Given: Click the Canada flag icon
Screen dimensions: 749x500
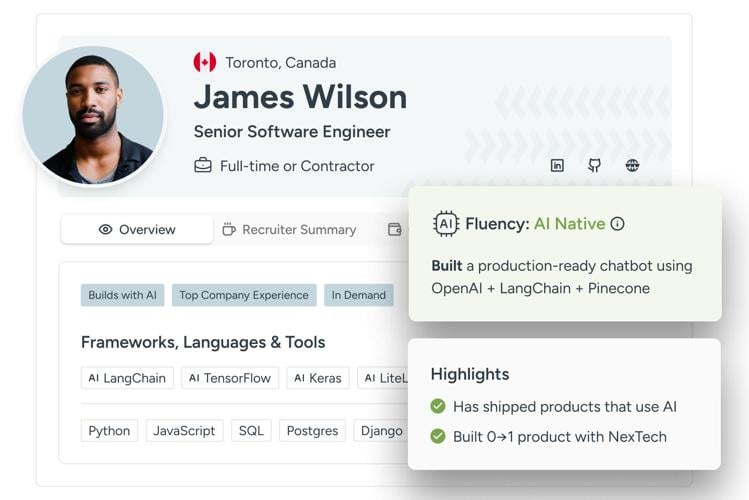Looking at the screenshot, I should click(x=205, y=62).
